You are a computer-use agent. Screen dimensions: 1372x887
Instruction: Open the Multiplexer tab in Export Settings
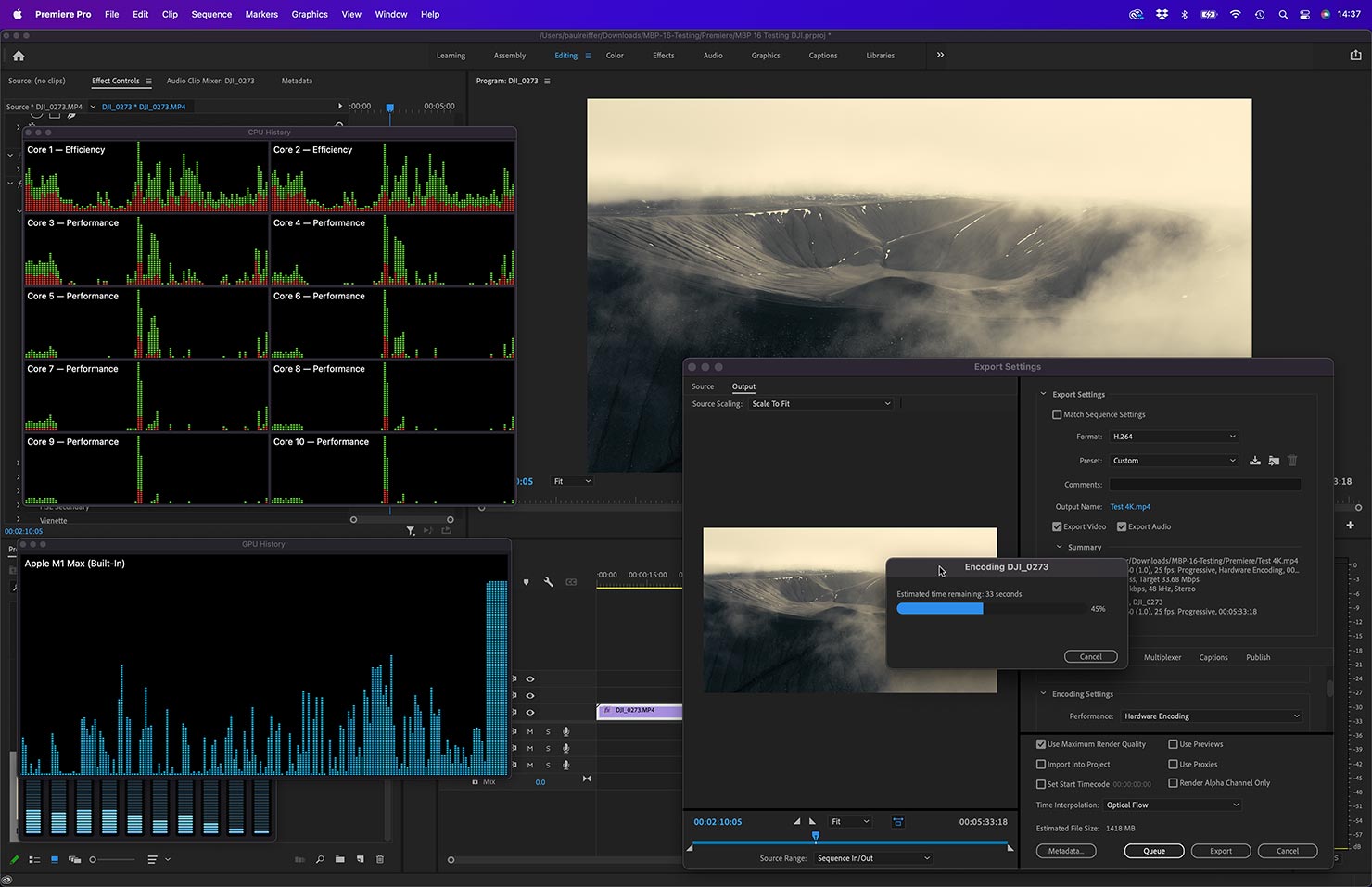[1162, 657]
